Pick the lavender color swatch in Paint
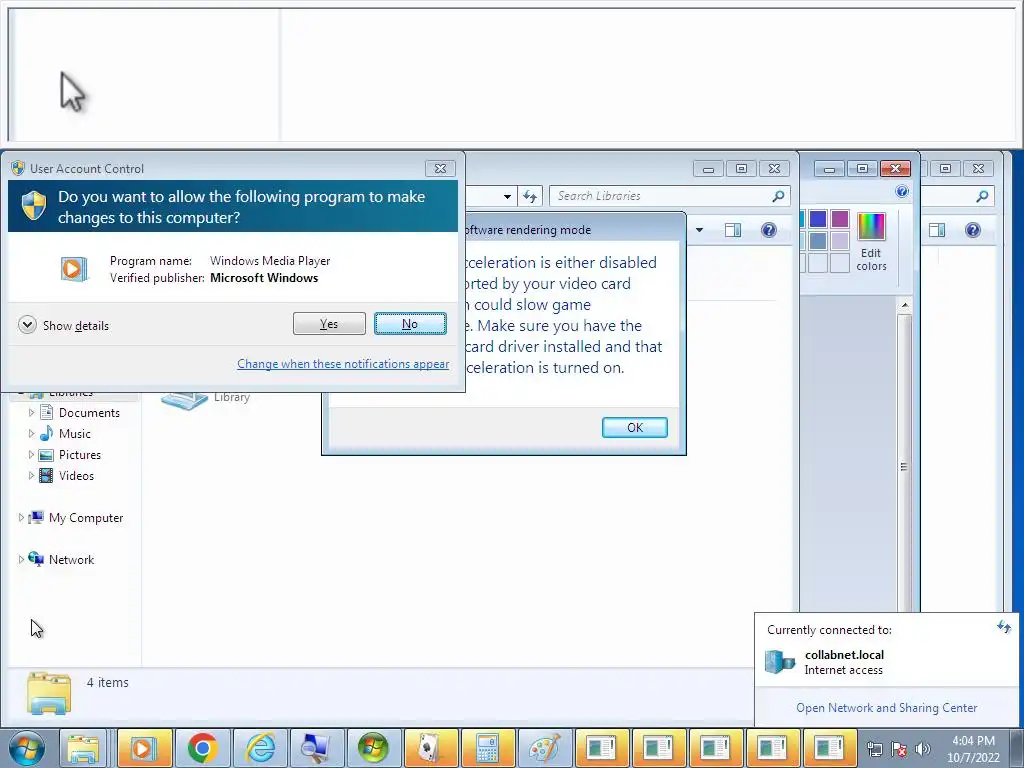1024x768 pixels. pos(840,241)
